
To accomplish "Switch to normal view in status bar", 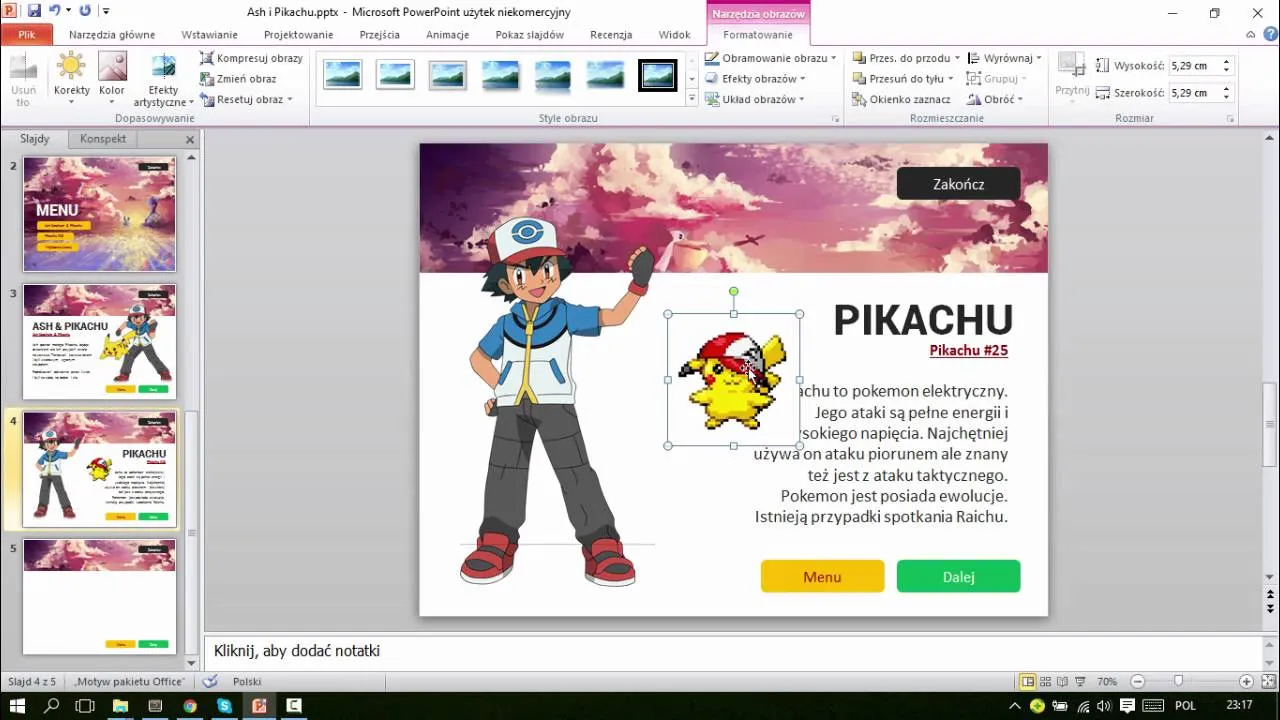I will (1027, 681).
